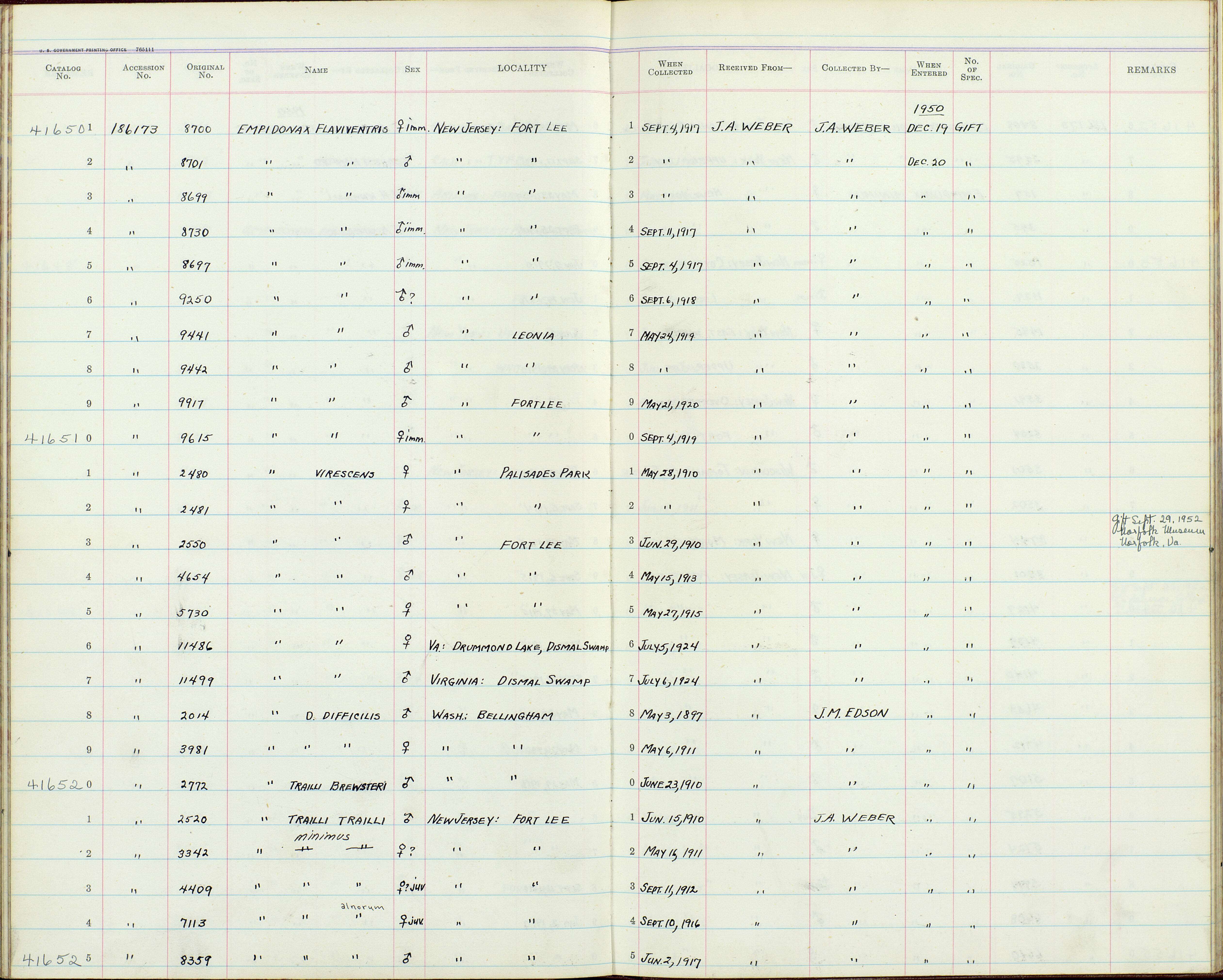Click the species name 'Virescens'
Viewport: 1223px width, 980px height.
[x=344, y=474]
